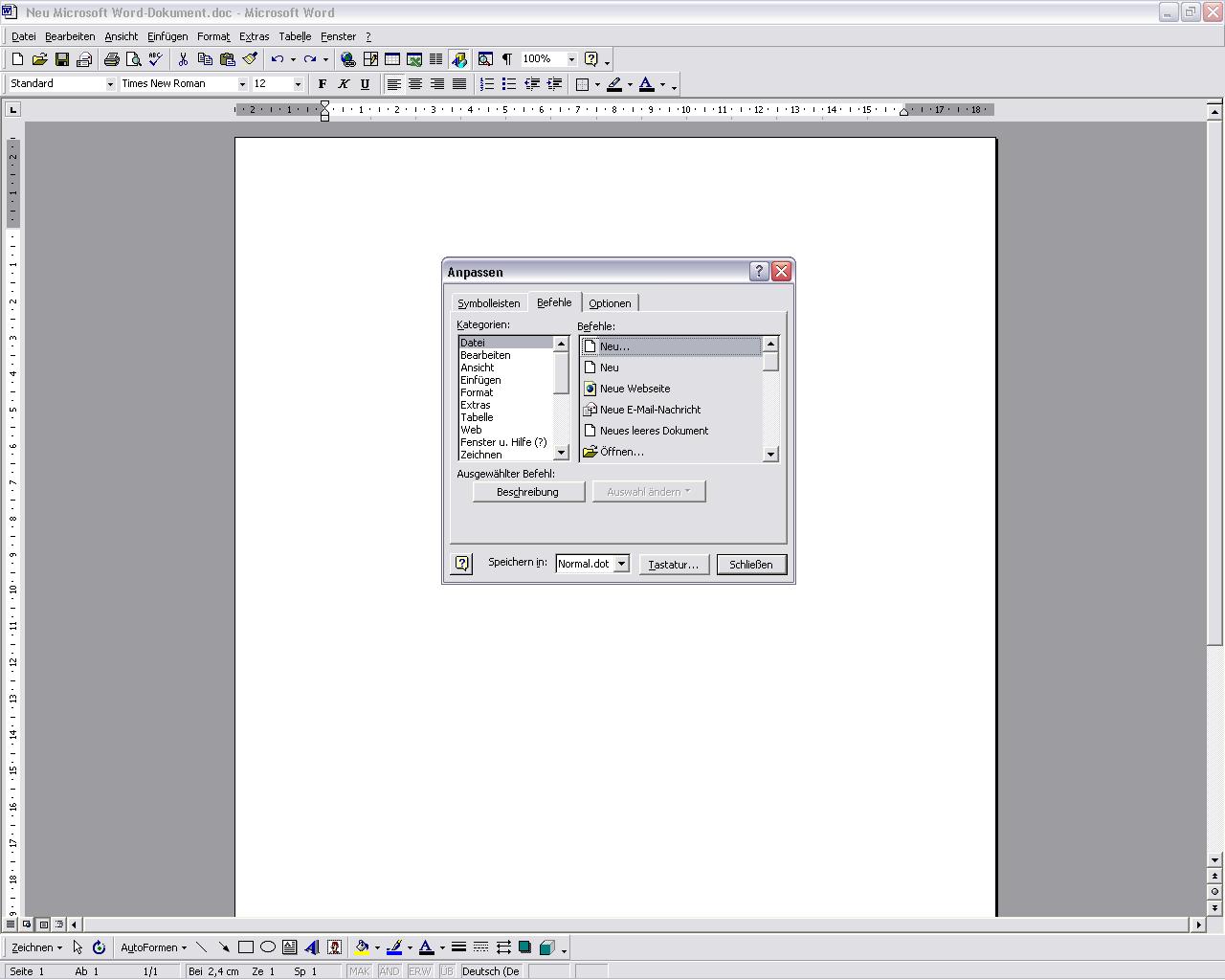Insert WordArt from the drawing toolbar
Screen dimensions: 1225x980
coord(312,947)
